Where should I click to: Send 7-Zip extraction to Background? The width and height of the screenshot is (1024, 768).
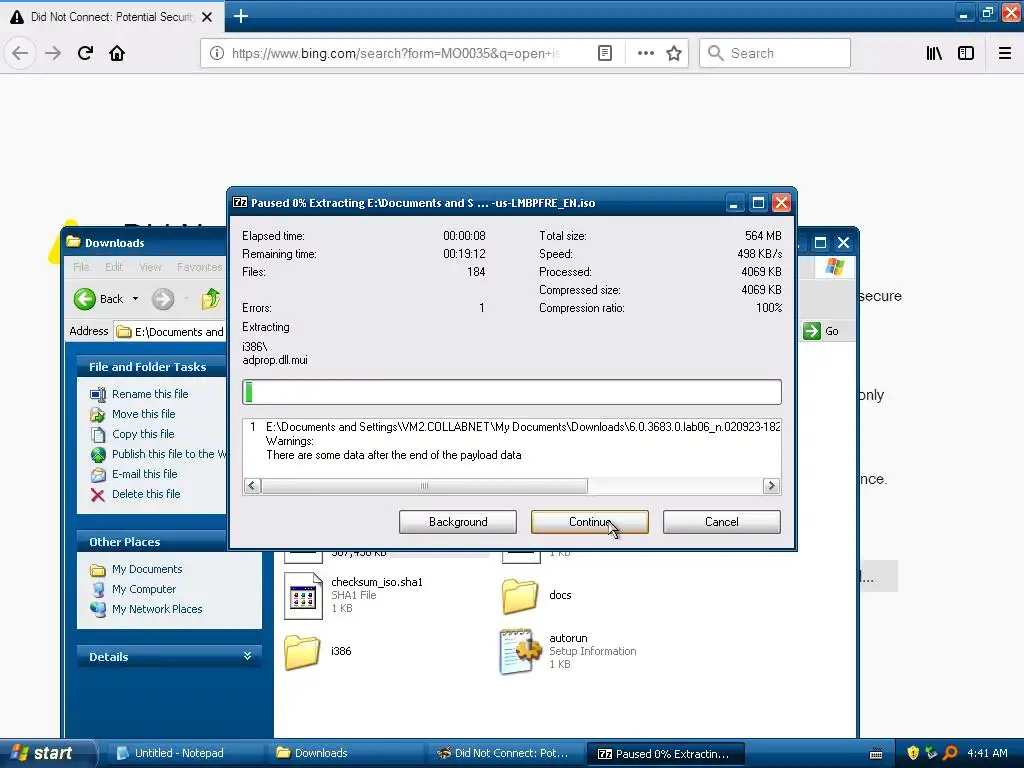458,522
